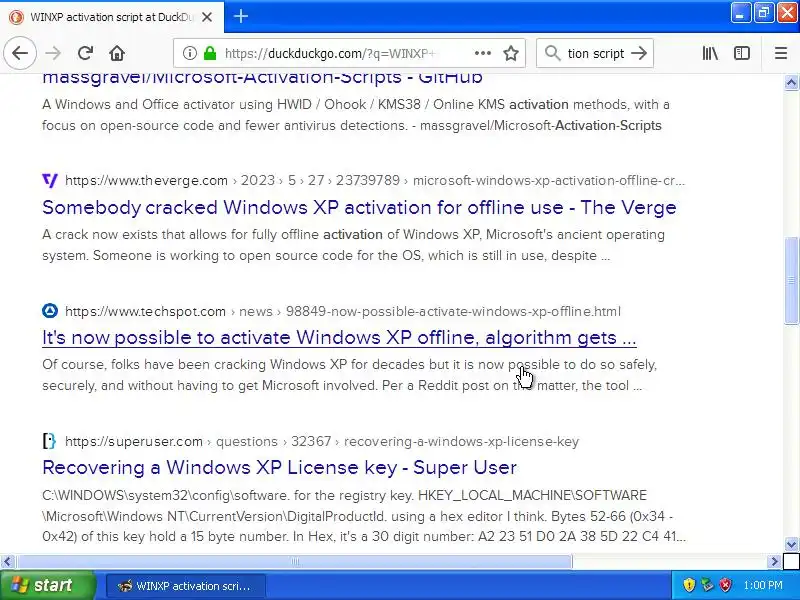Click techspot.com result URL breadcrumb
This screenshot has height=600, width=800.
[x=343, y=311]
